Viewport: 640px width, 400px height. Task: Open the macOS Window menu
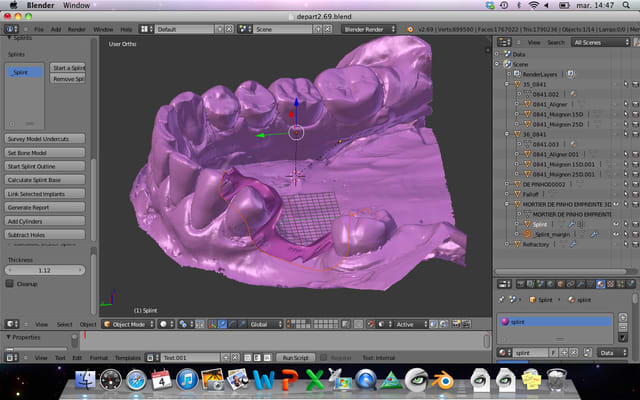[x=76, y=5]
